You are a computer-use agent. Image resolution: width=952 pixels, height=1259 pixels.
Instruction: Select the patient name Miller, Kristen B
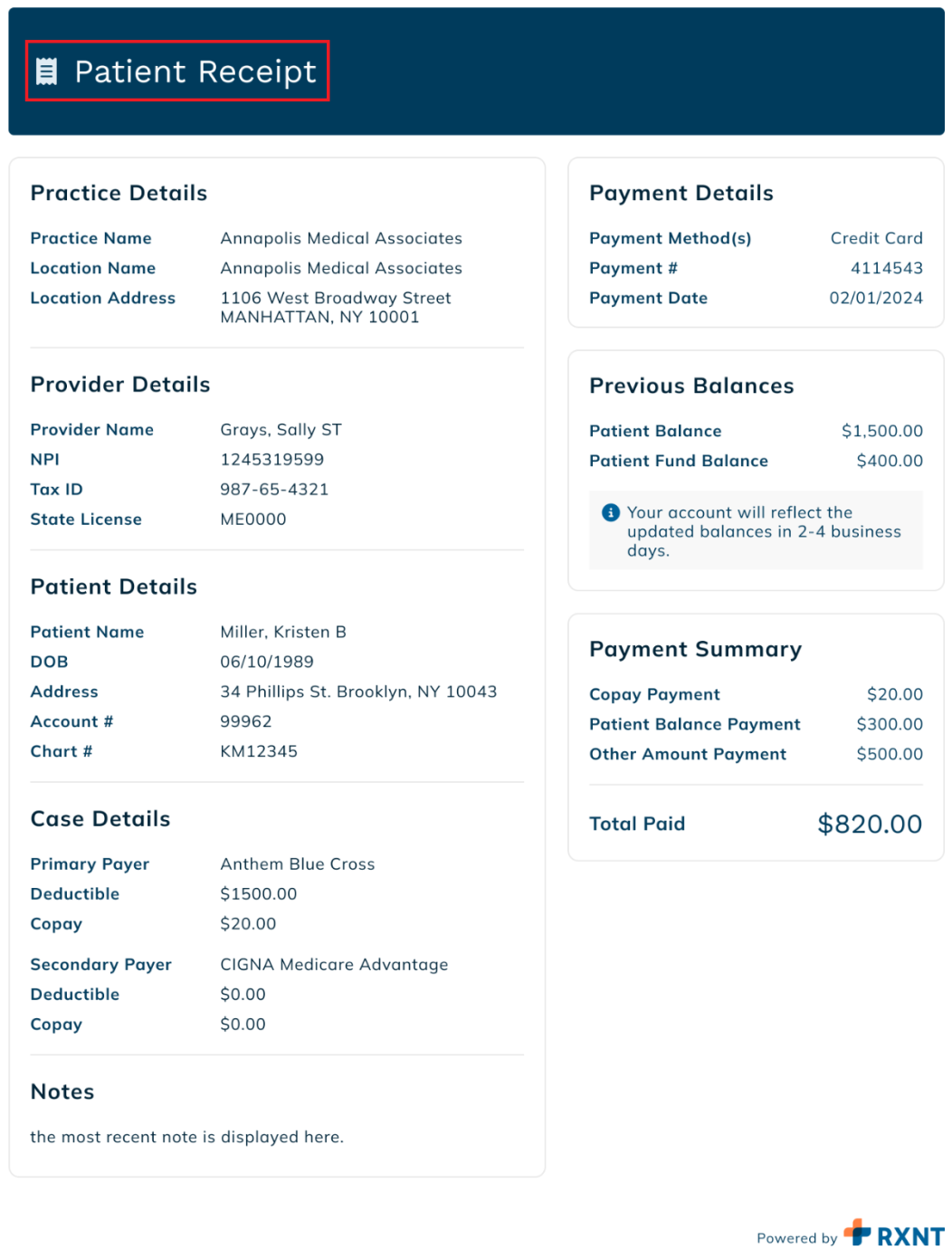tap(283, 632)
